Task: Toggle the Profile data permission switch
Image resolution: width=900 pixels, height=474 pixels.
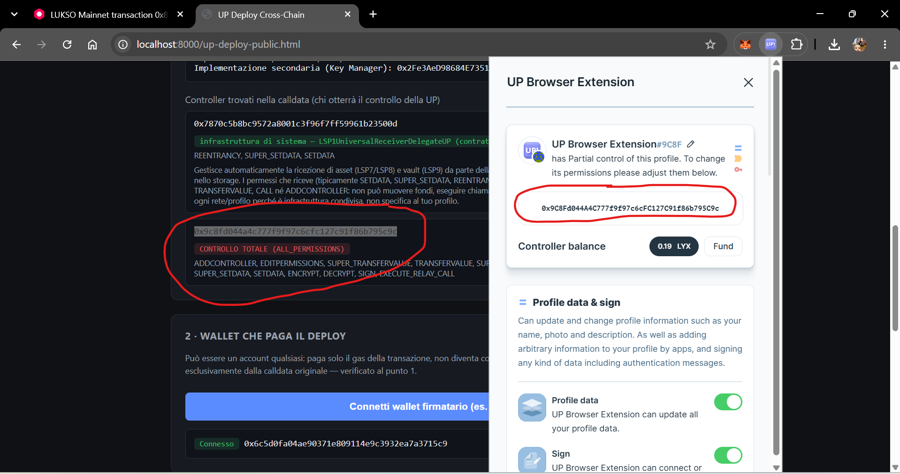Action: [x=728, y=402]
